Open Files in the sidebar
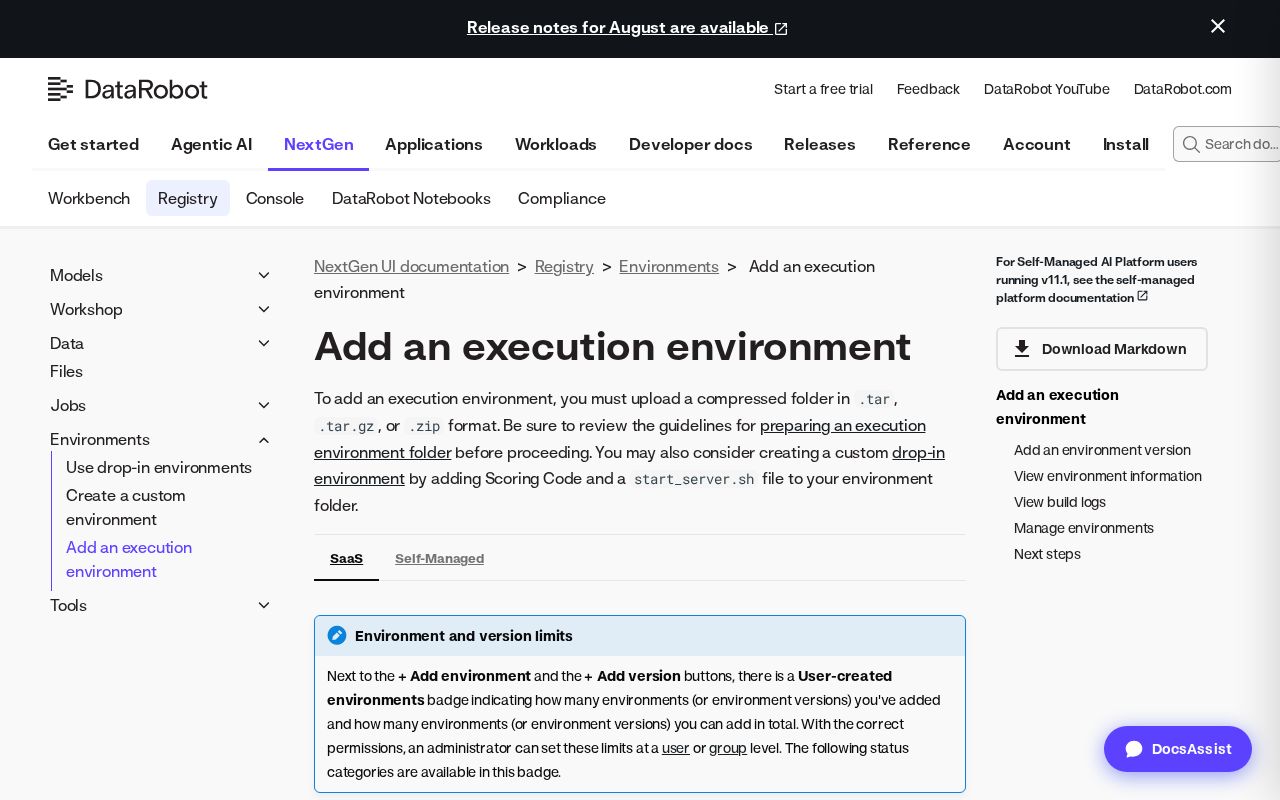 point(66,372)
